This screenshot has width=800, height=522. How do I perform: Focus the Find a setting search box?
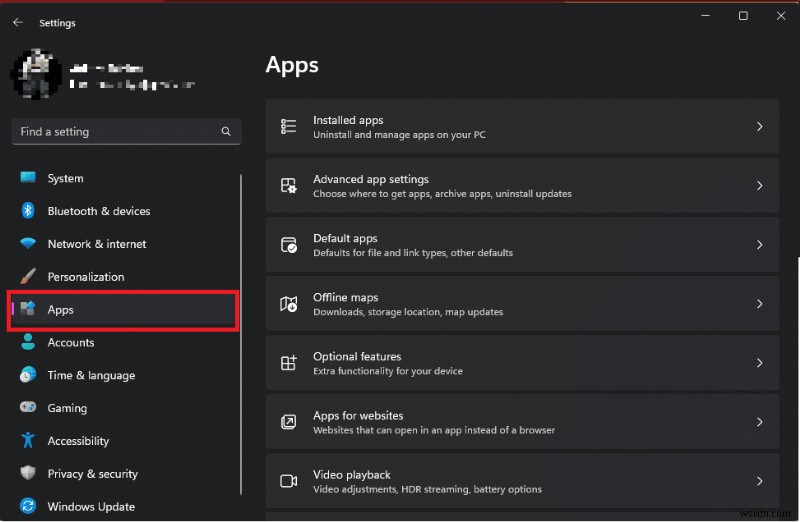click(126, 132)
